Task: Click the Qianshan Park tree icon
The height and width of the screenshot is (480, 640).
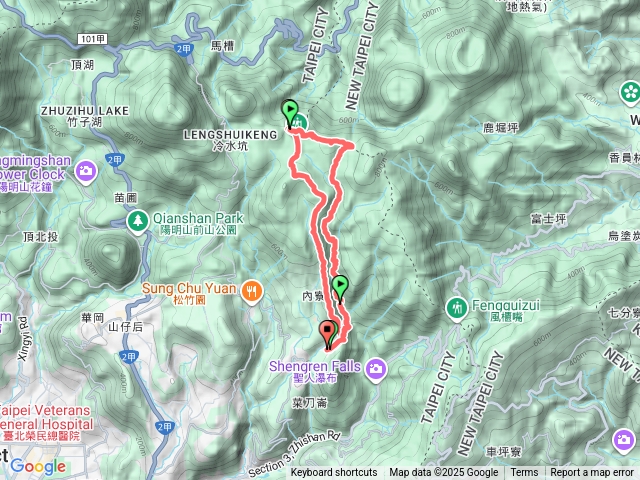Action: pos(138,222)
